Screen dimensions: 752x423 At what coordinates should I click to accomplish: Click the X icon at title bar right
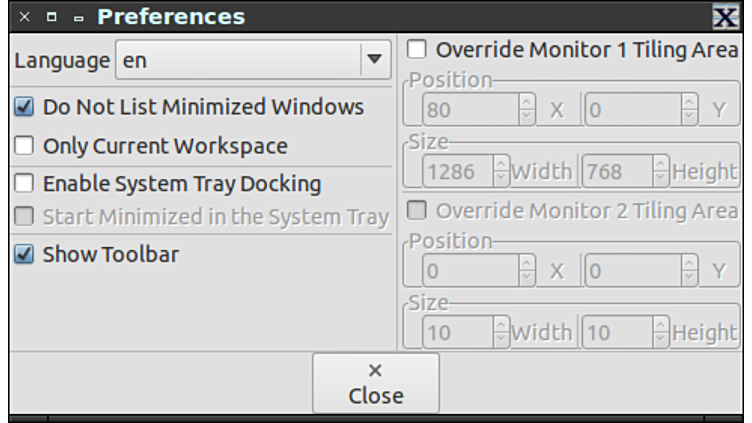pos(725,17)
